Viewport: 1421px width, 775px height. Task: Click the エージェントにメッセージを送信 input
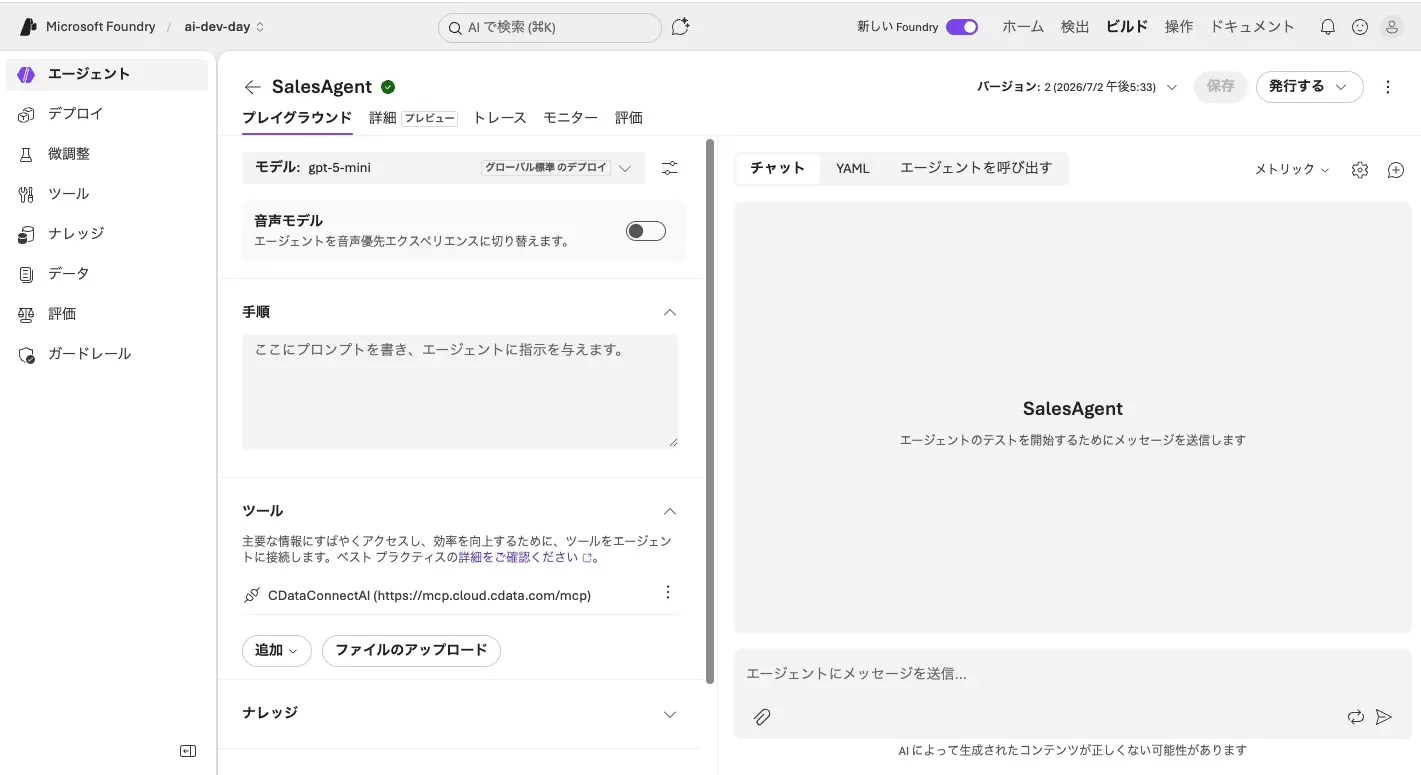[x=1073, y=674]
